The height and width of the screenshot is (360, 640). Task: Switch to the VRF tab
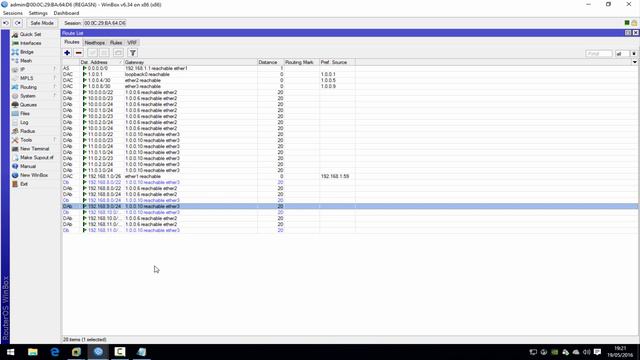click(132, 43)
